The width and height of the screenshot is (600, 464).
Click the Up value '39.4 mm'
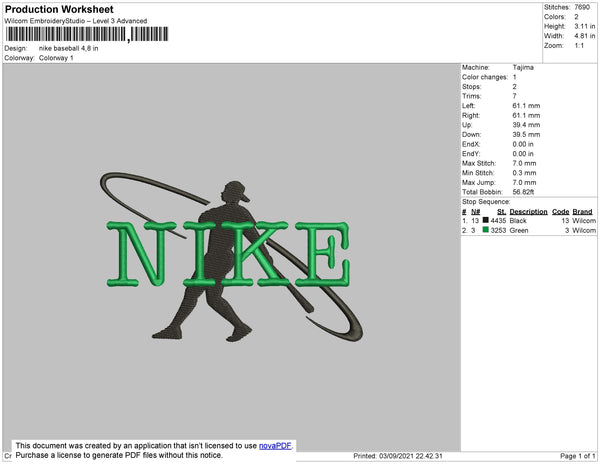[x=526, y=125]
